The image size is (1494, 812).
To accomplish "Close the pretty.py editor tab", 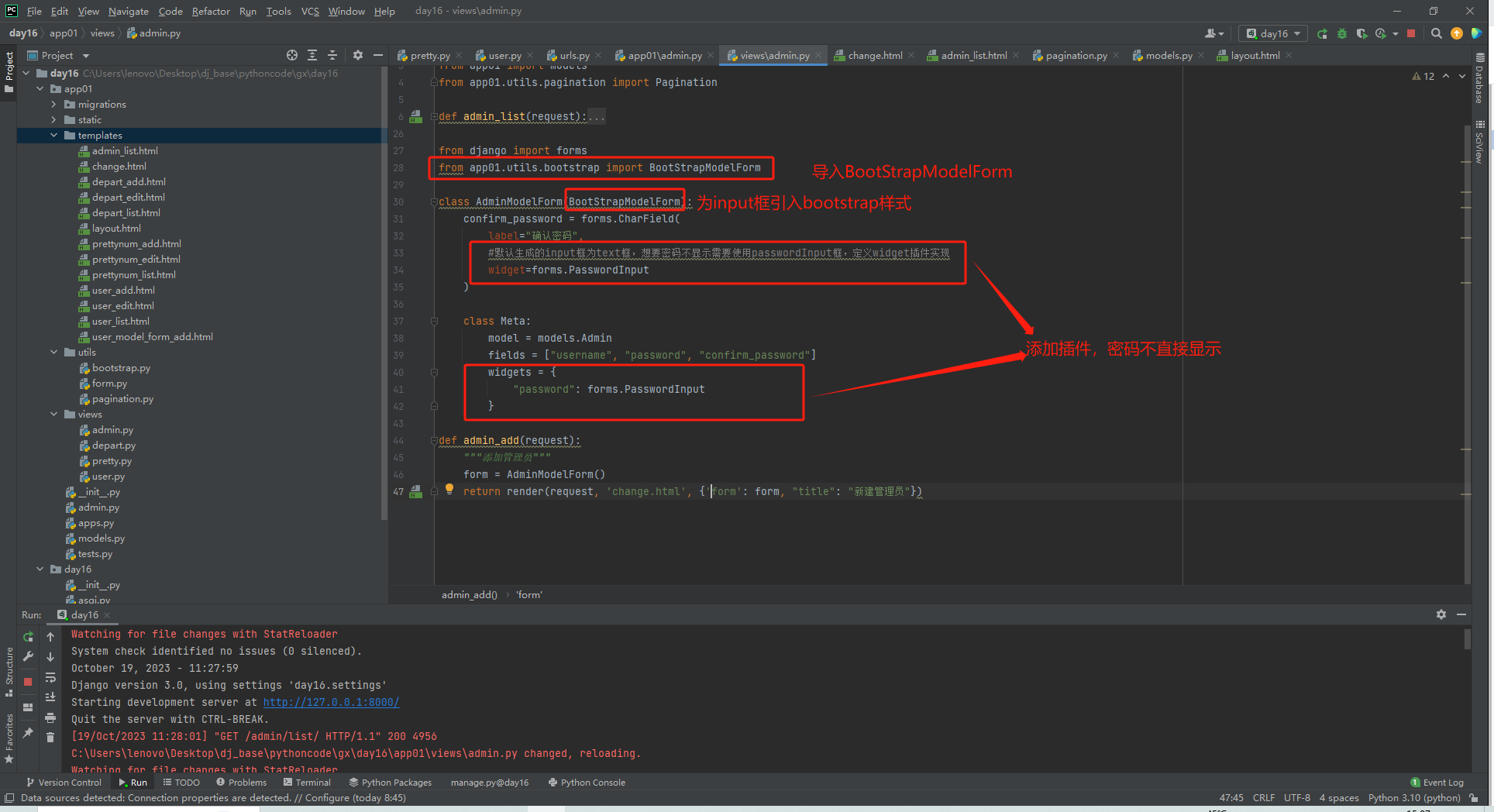I will click(459, 55).
